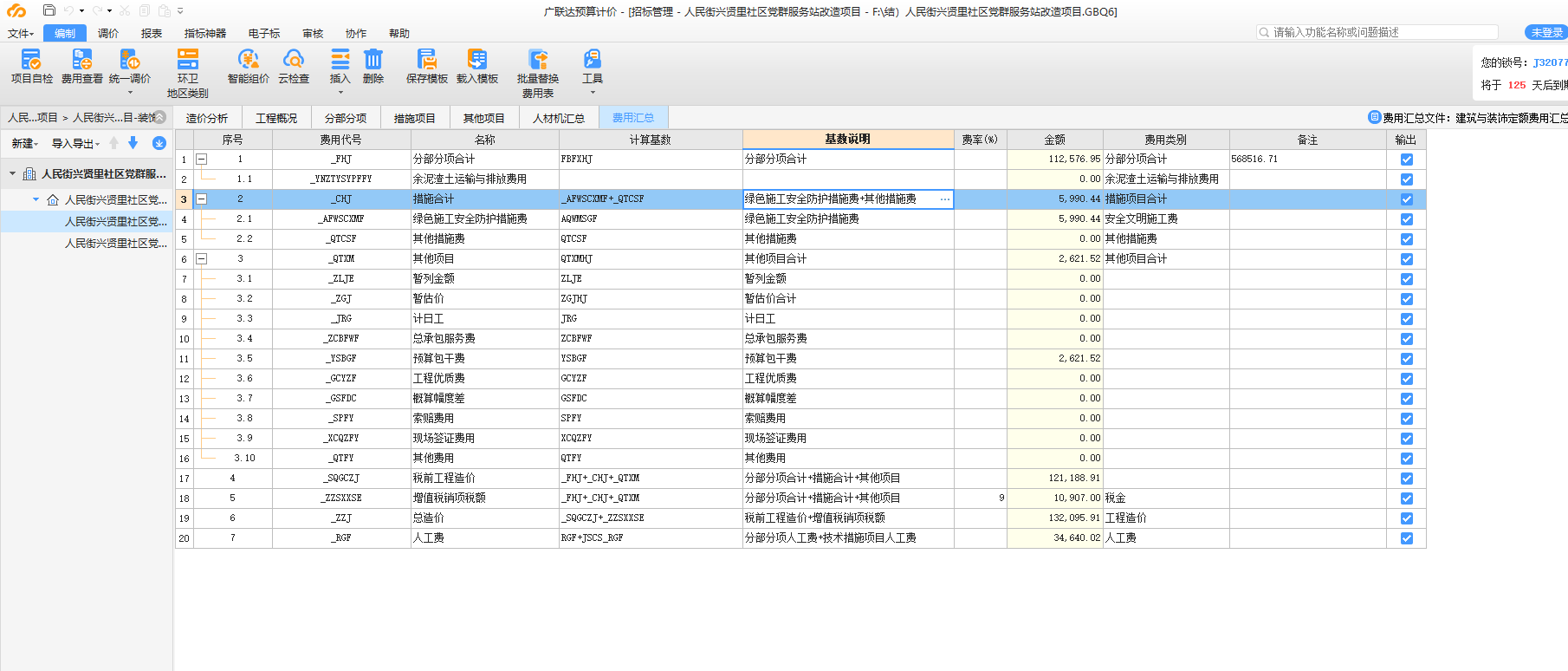Switch to 分部分项 tab
This screenshot has width=1568, height=671.
click(346, 118)
